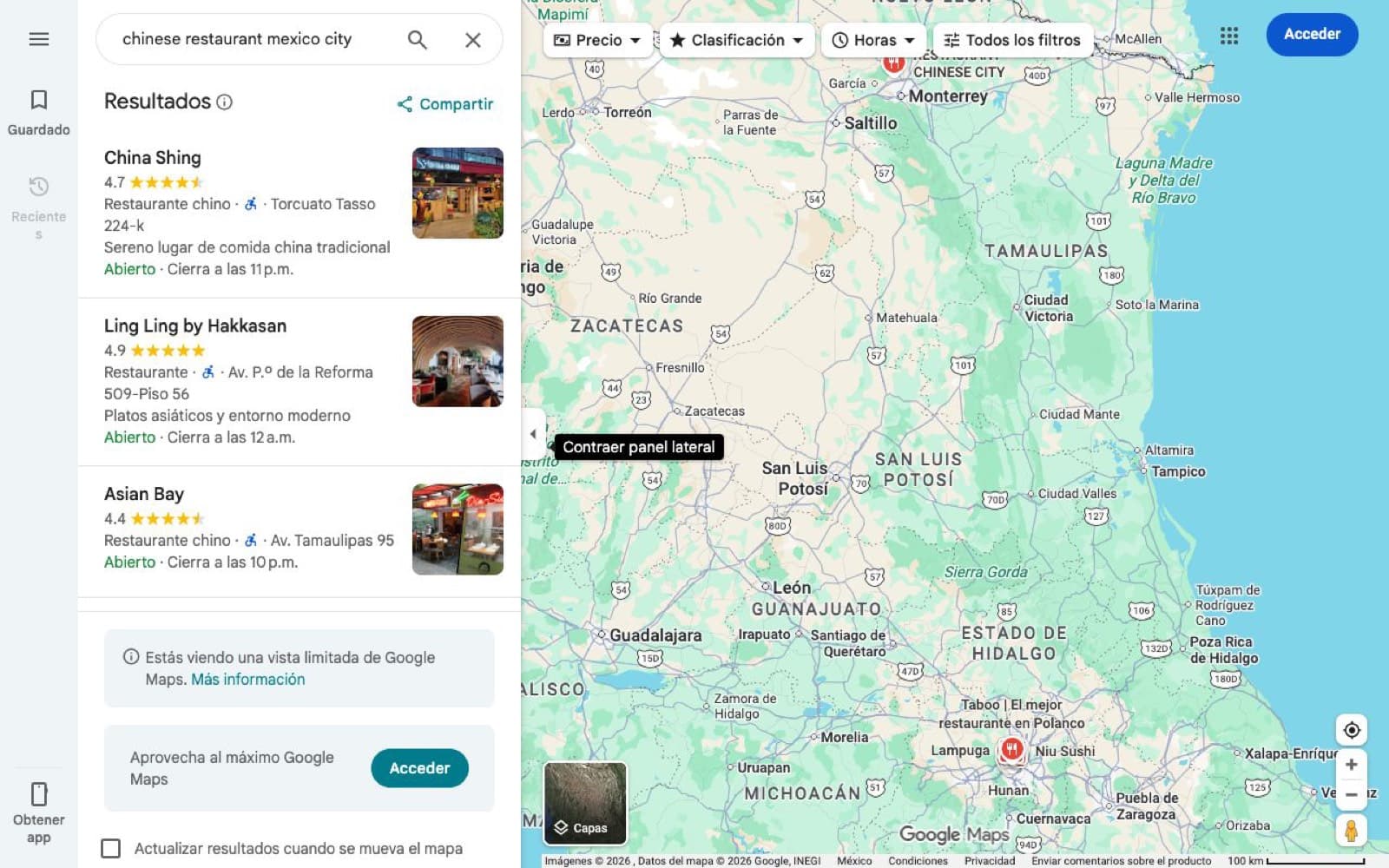
Task: Click Tampico label on map
Action: click(1178, 471)
